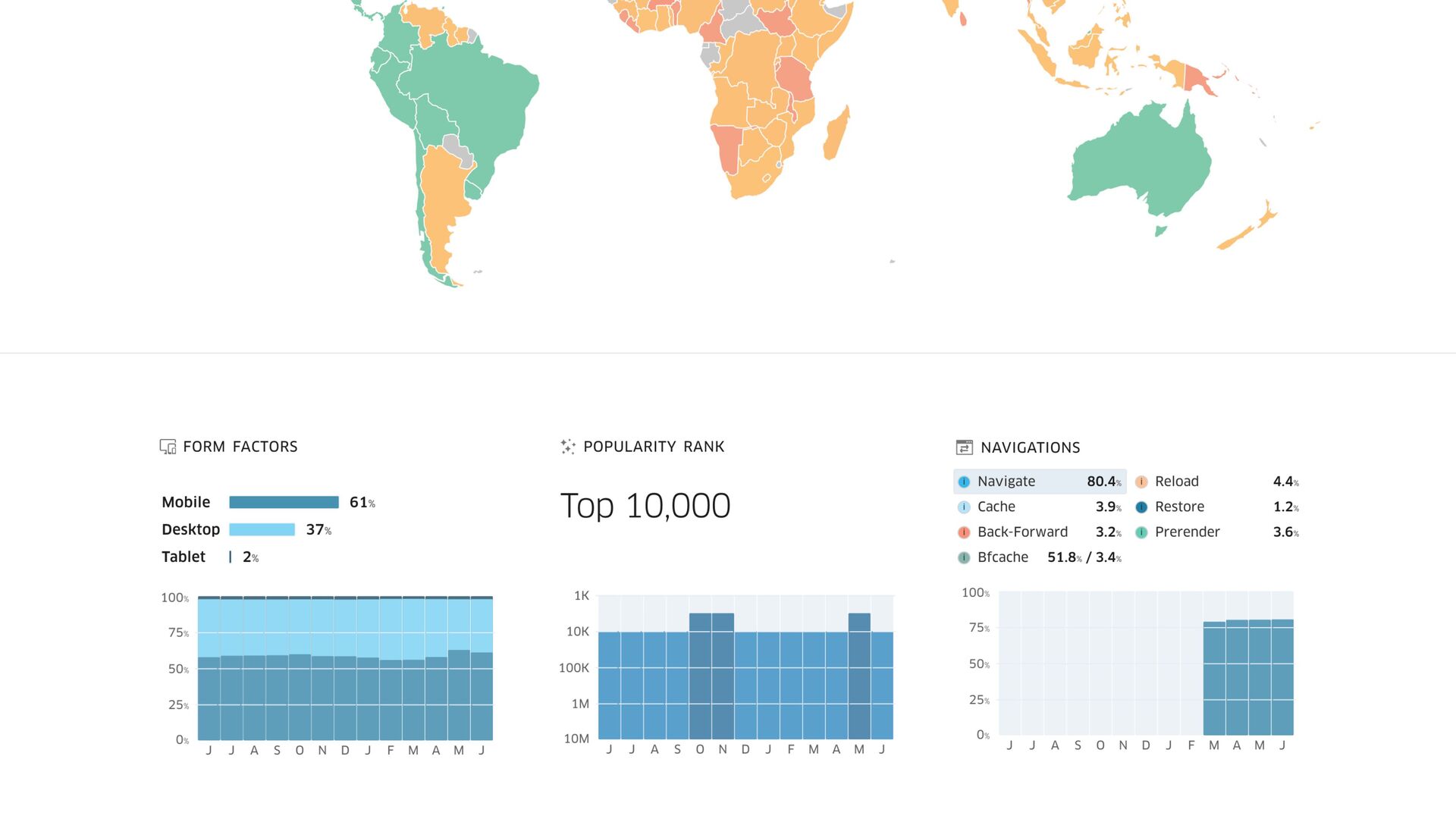Click the first March bar in navigations chart
1456x819 pixels.
(1214, 678)
